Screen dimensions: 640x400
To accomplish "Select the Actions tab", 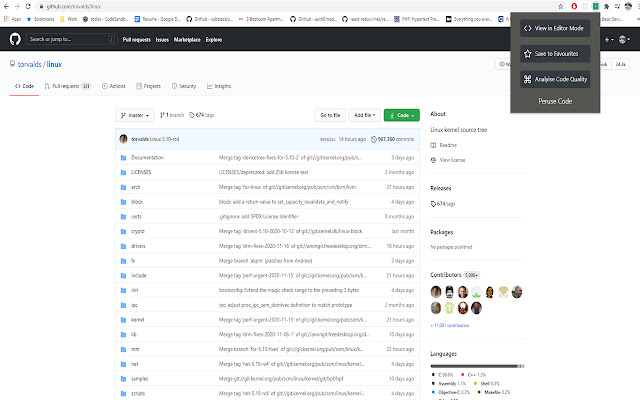I will tap(113, 86).
